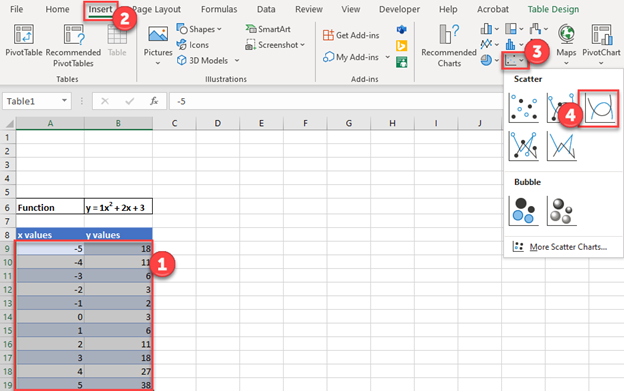
Task: Open the 3D Models dropdown arrow
Action: tap(237, 60)
